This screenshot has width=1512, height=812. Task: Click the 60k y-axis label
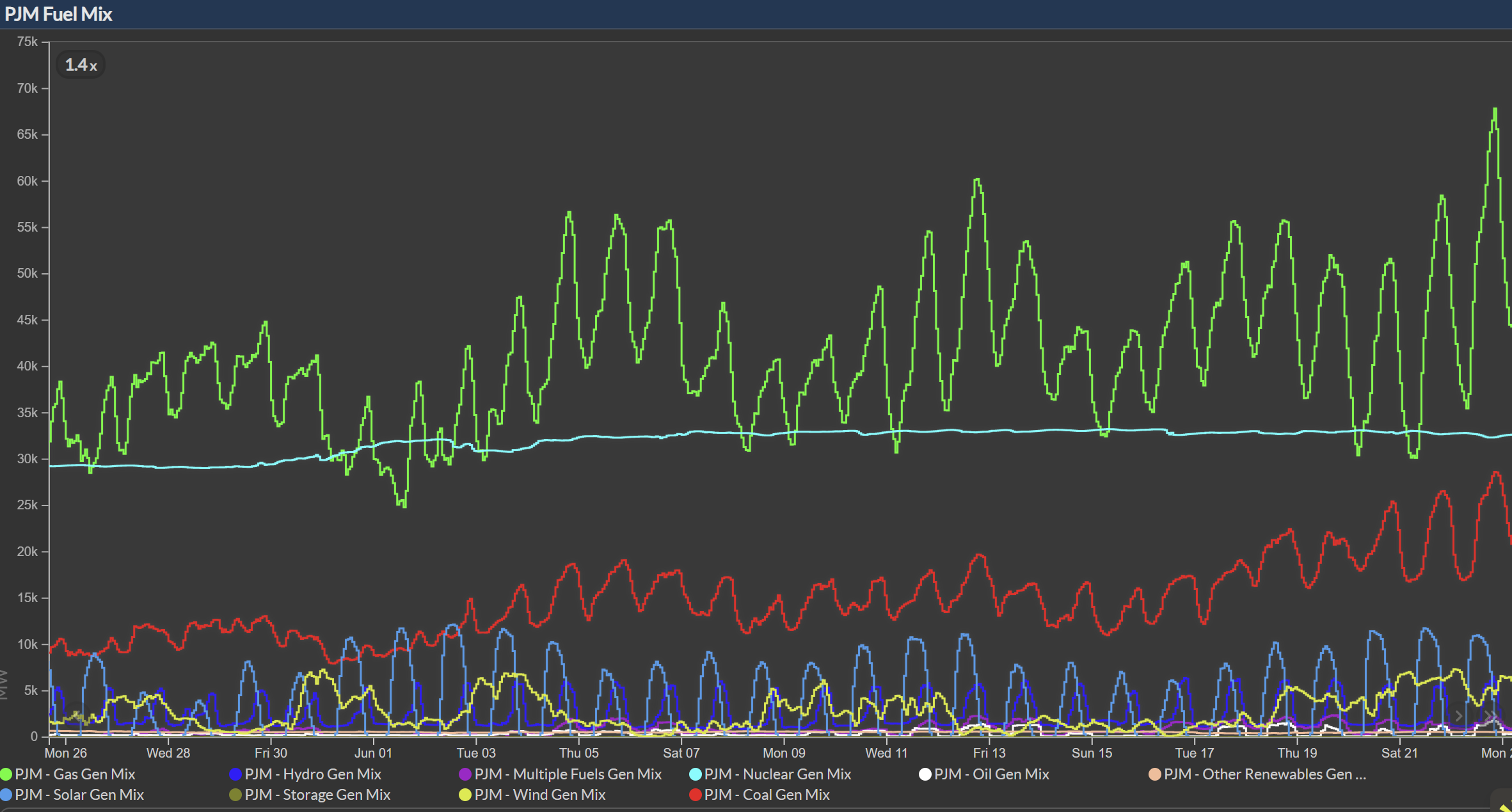(x=28, y=181)
